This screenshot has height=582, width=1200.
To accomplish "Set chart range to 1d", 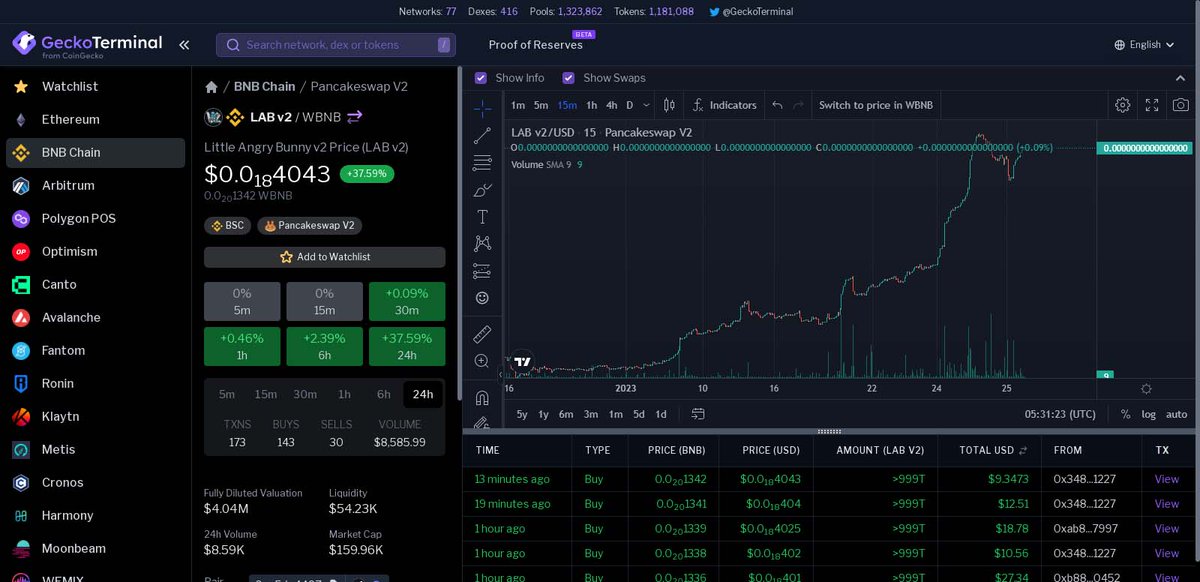I will coord(661,414).
